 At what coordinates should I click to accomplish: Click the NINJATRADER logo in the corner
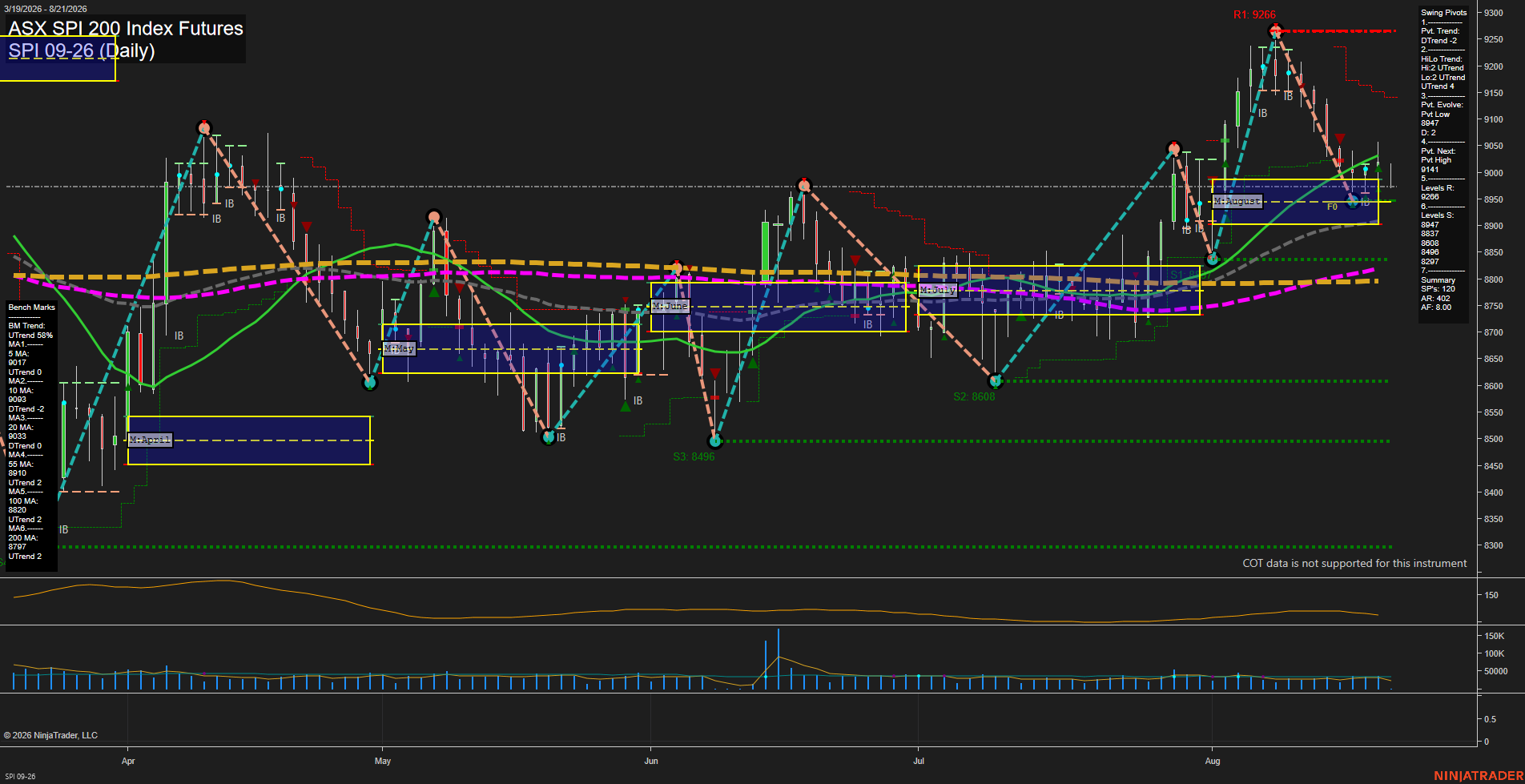coord(1479,776)
